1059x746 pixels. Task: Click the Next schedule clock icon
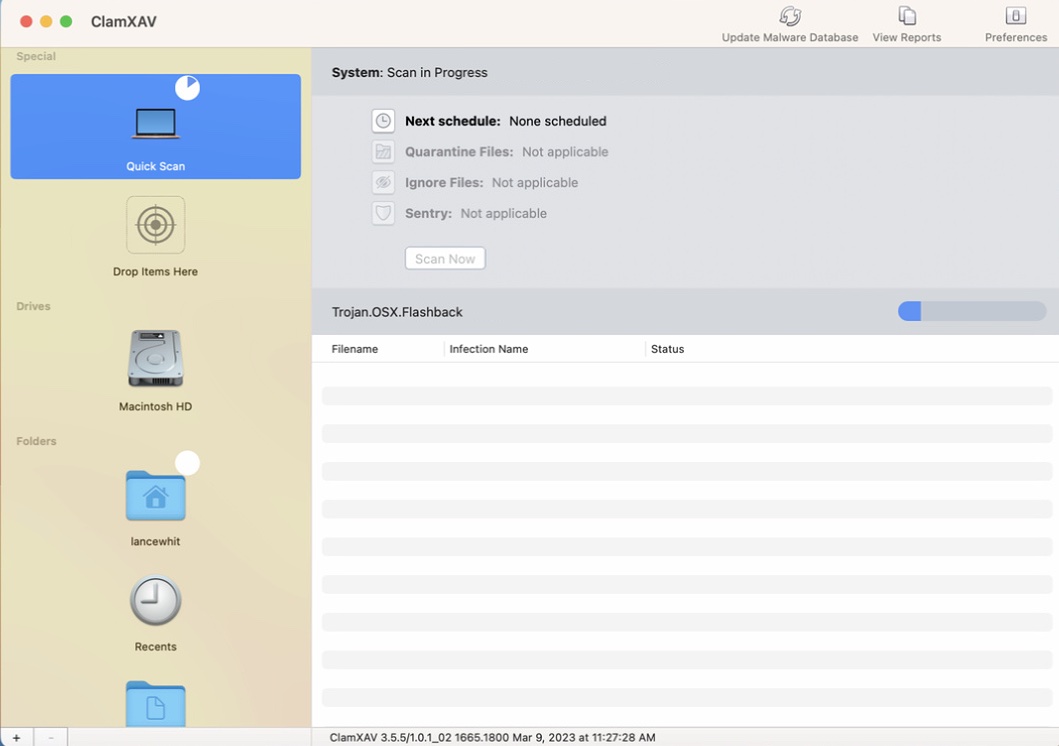383,121
